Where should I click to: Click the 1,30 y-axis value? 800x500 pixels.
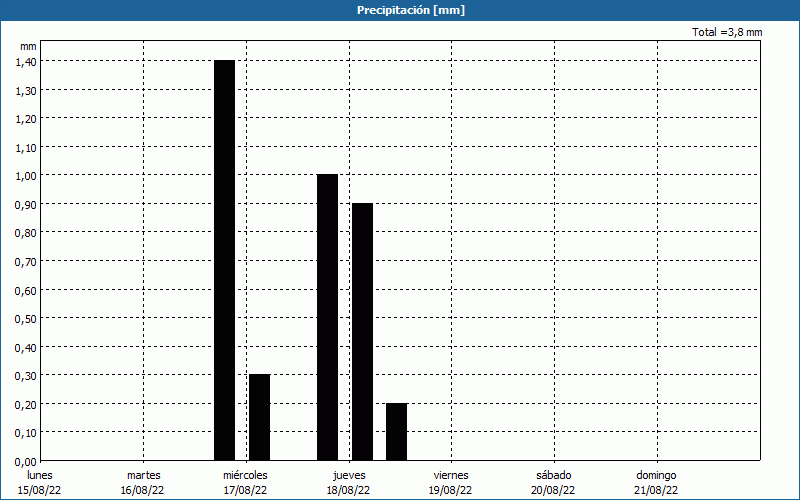coord(26,90)
